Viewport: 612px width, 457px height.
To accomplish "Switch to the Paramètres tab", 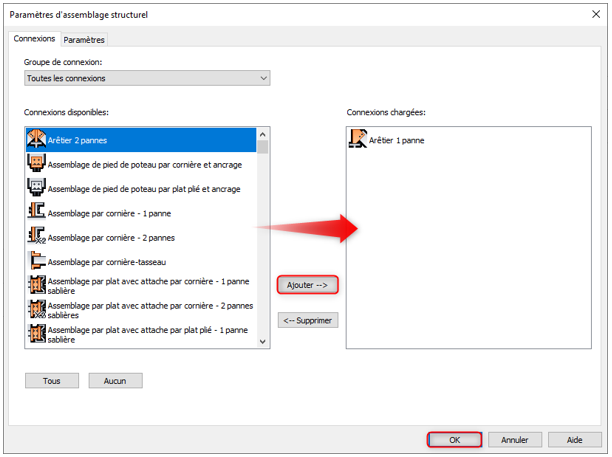I will pos(84,39).
